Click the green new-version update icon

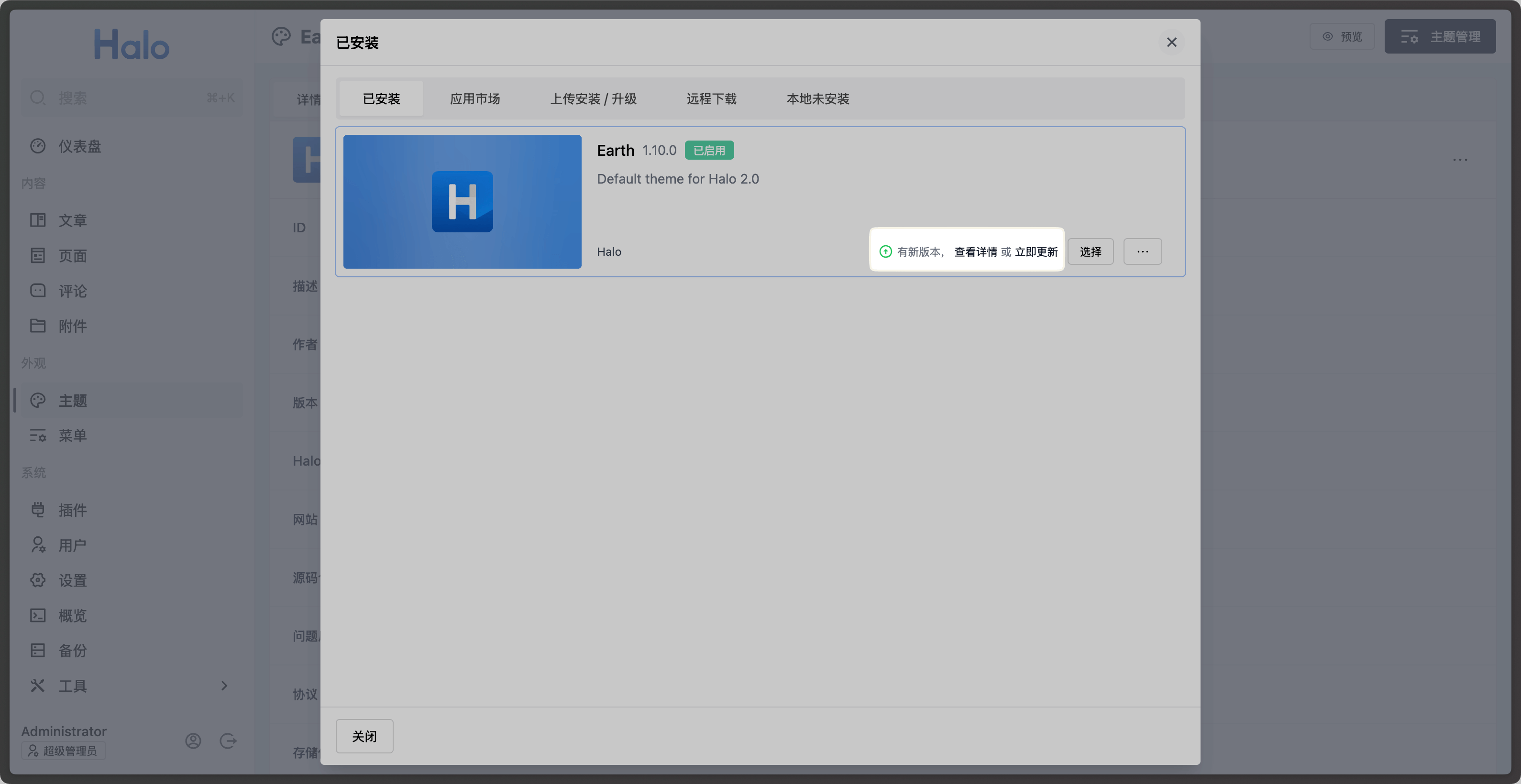coord(885,252)
